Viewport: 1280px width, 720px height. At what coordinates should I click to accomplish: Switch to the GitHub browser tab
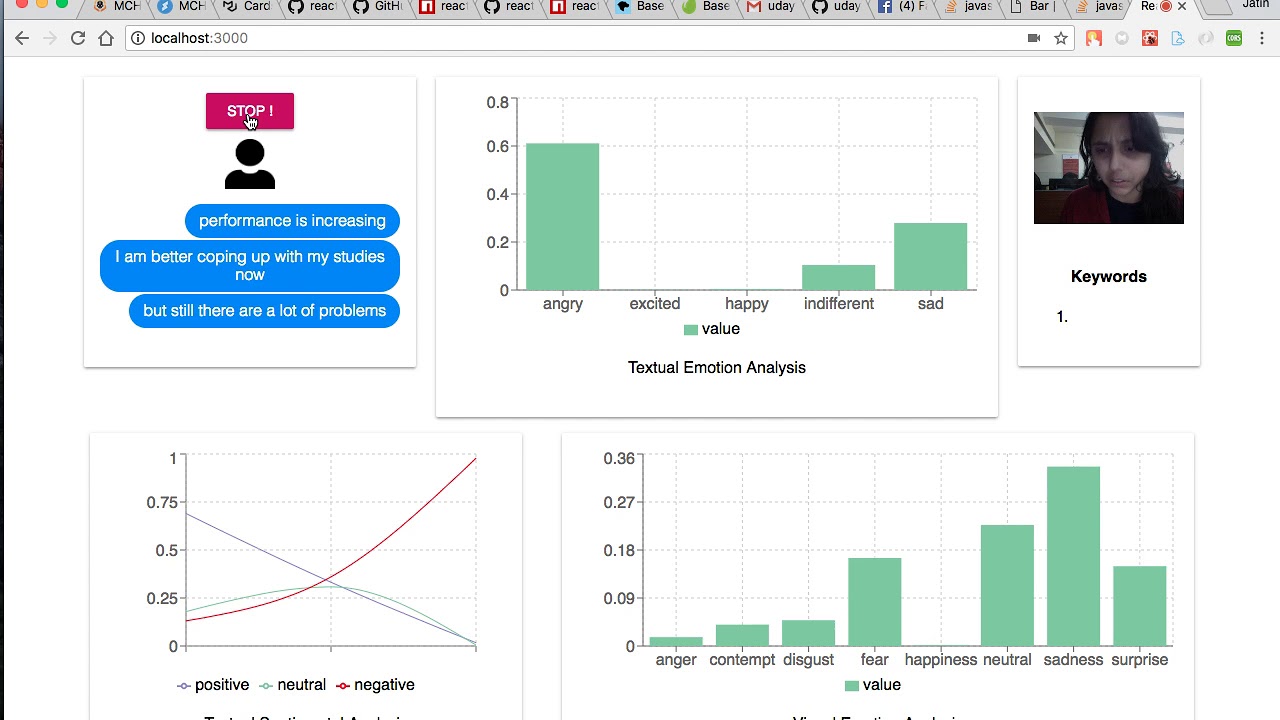click(x=377, y=7)
